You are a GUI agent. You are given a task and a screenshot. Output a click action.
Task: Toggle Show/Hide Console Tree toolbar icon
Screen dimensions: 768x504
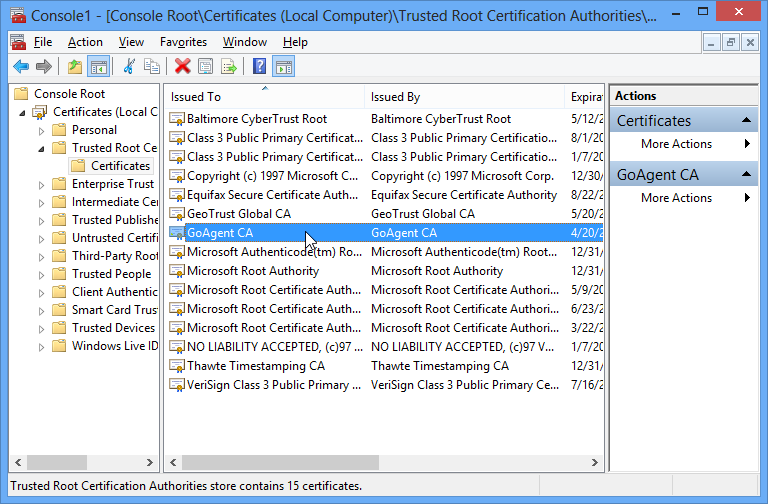tap(98, 66)
